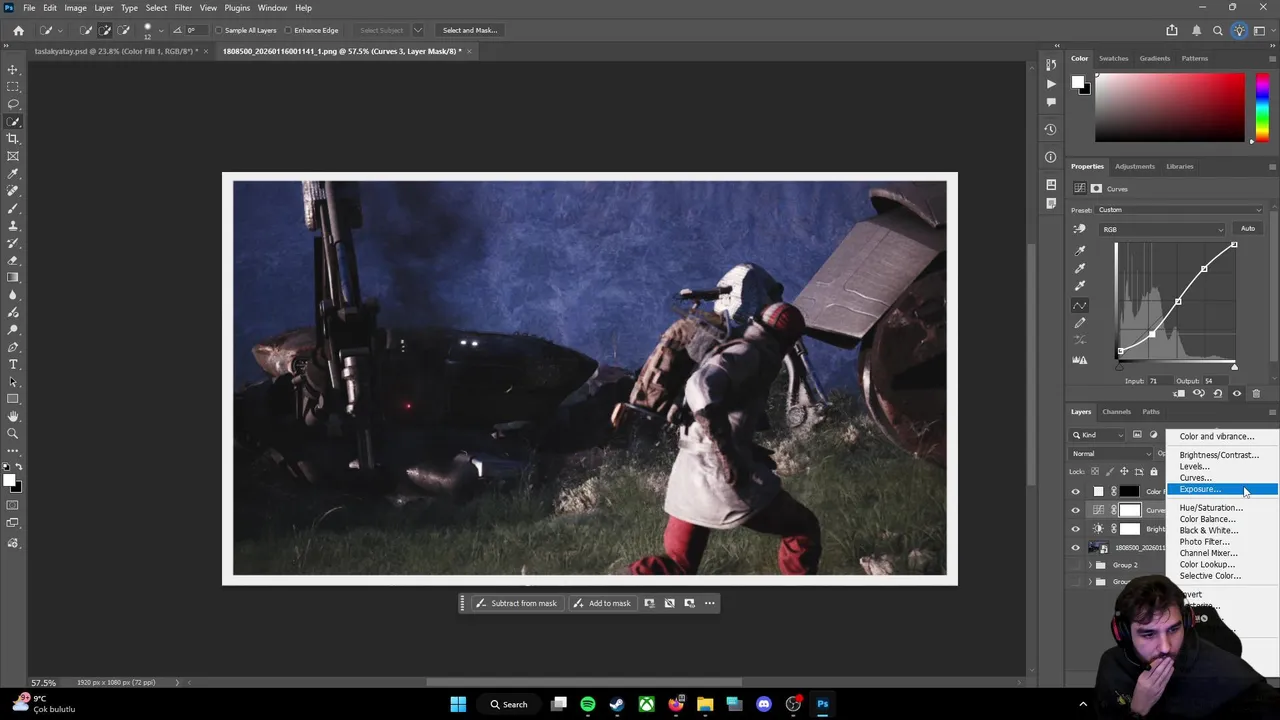Click the color picker field gradient

[1170, 108]
